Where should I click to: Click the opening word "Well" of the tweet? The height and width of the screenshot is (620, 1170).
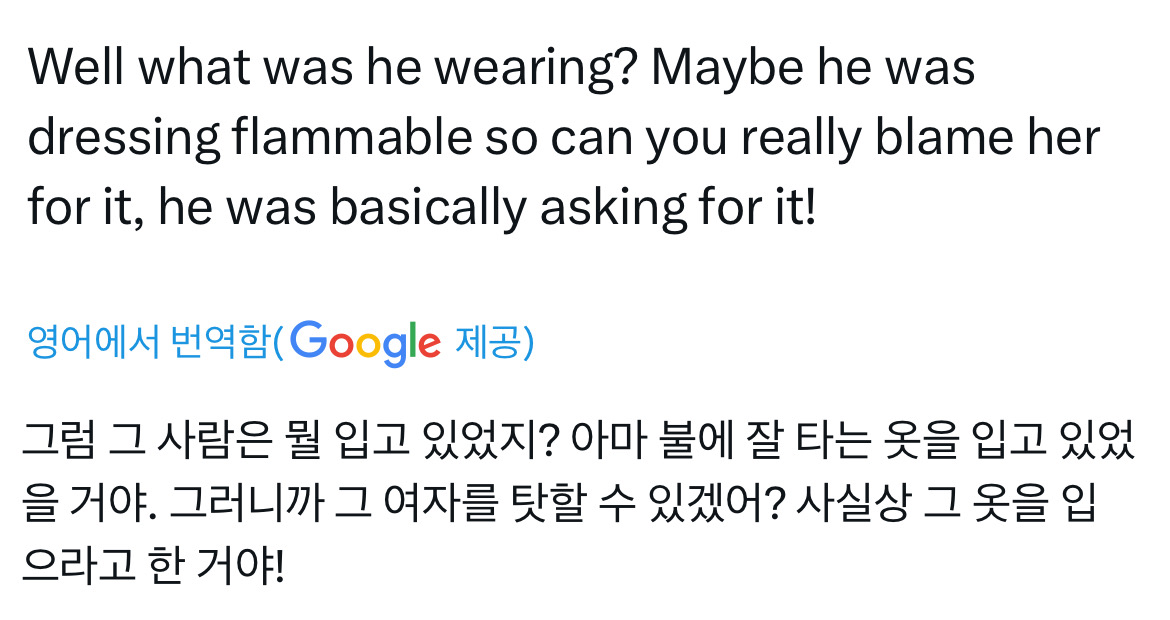pyautogui.click(x=79, y=67)
